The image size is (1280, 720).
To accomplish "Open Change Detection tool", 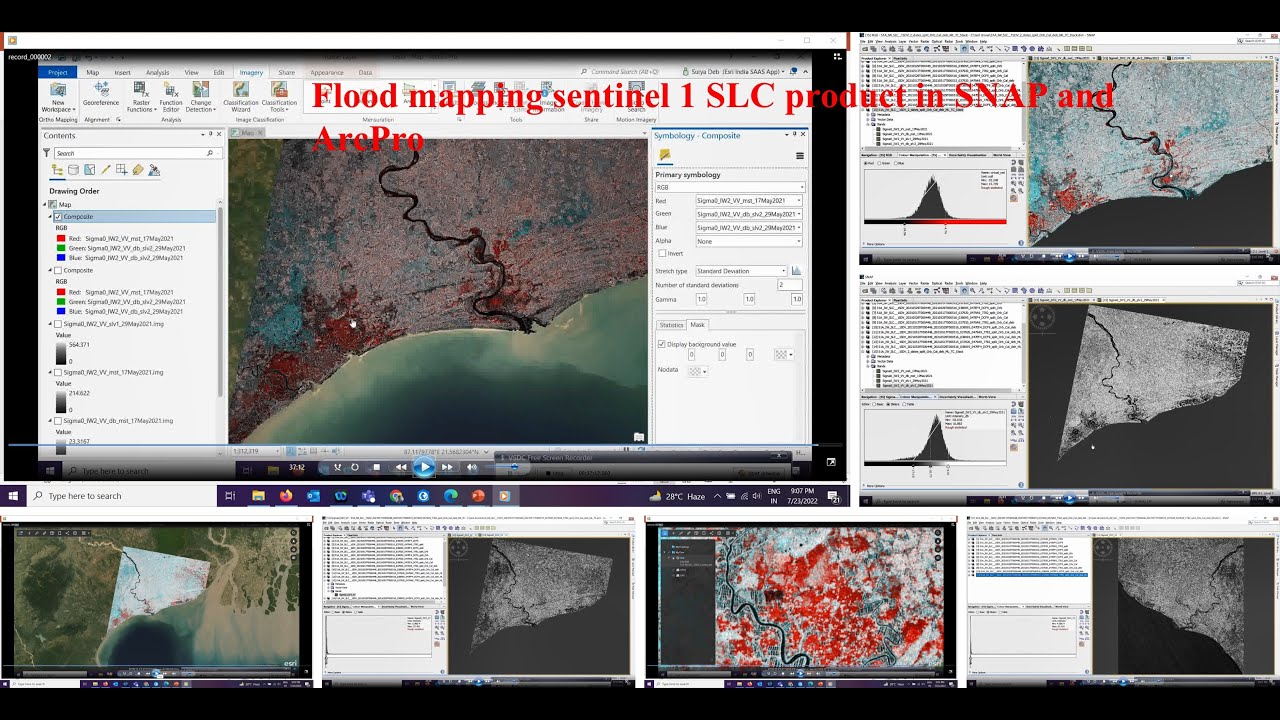I will tap(201, 97).
